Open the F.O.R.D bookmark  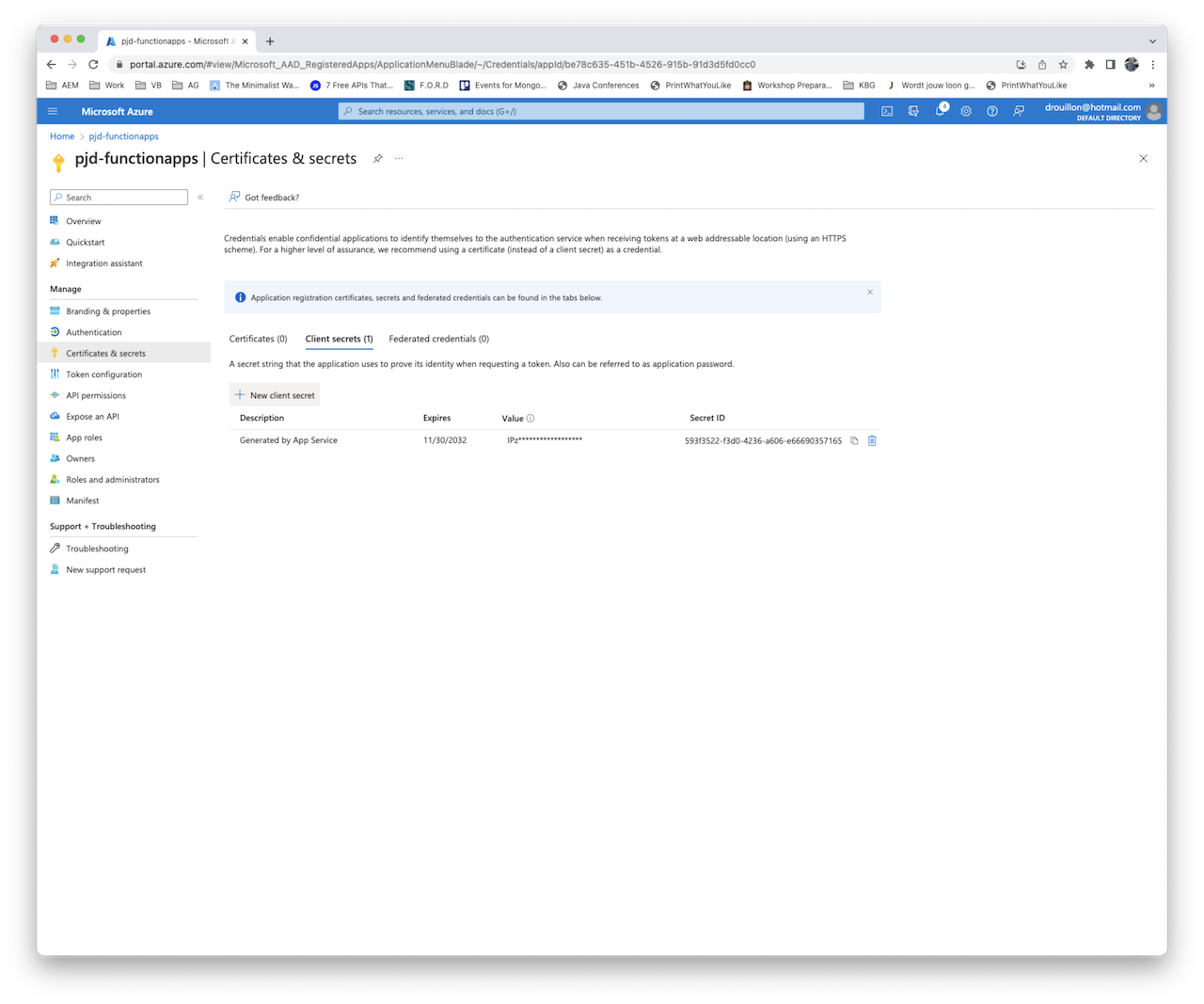click(x=426, y=86)
